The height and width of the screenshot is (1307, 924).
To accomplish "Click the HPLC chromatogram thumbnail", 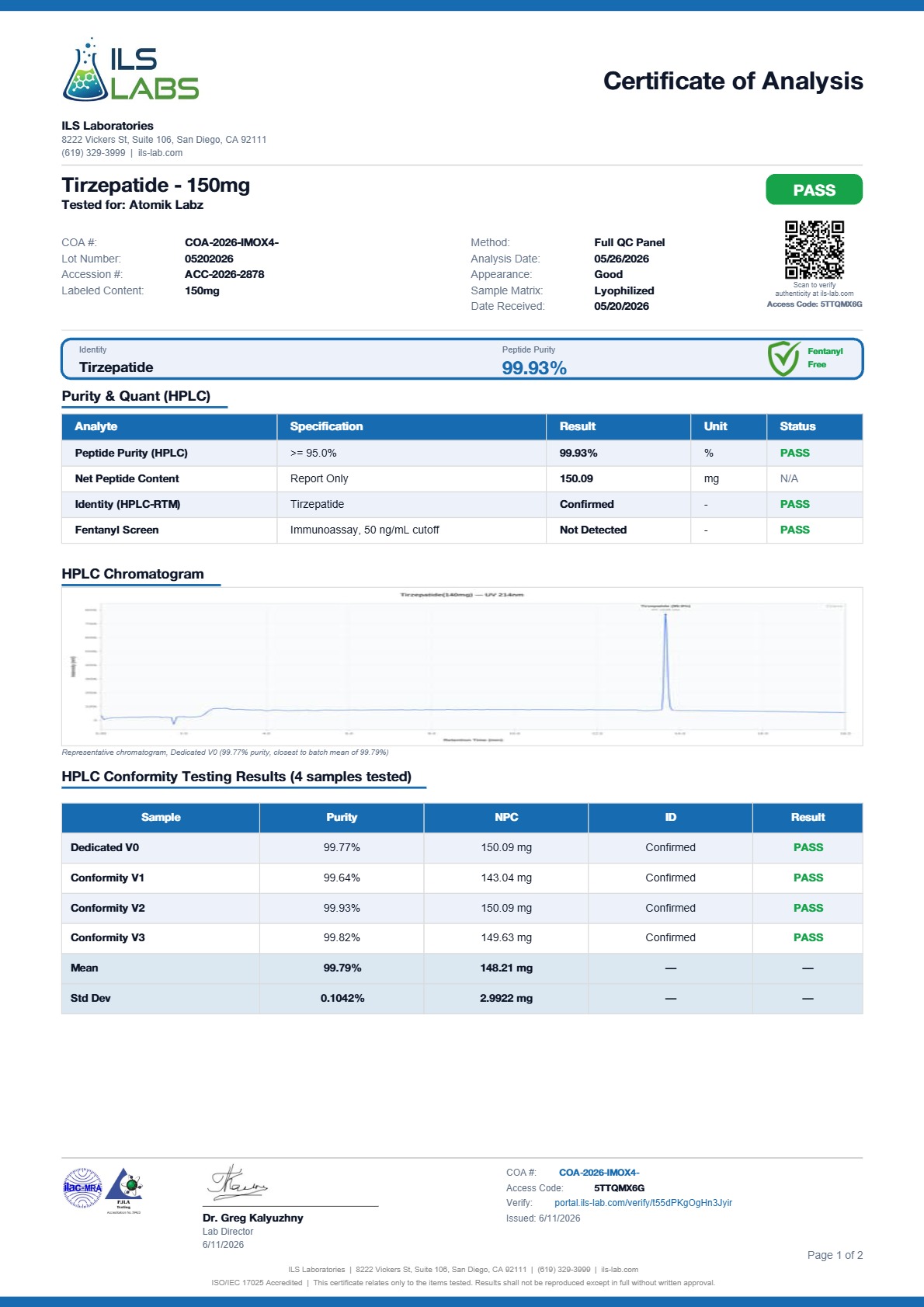I will pyautogui.click(x=462, y=666).
